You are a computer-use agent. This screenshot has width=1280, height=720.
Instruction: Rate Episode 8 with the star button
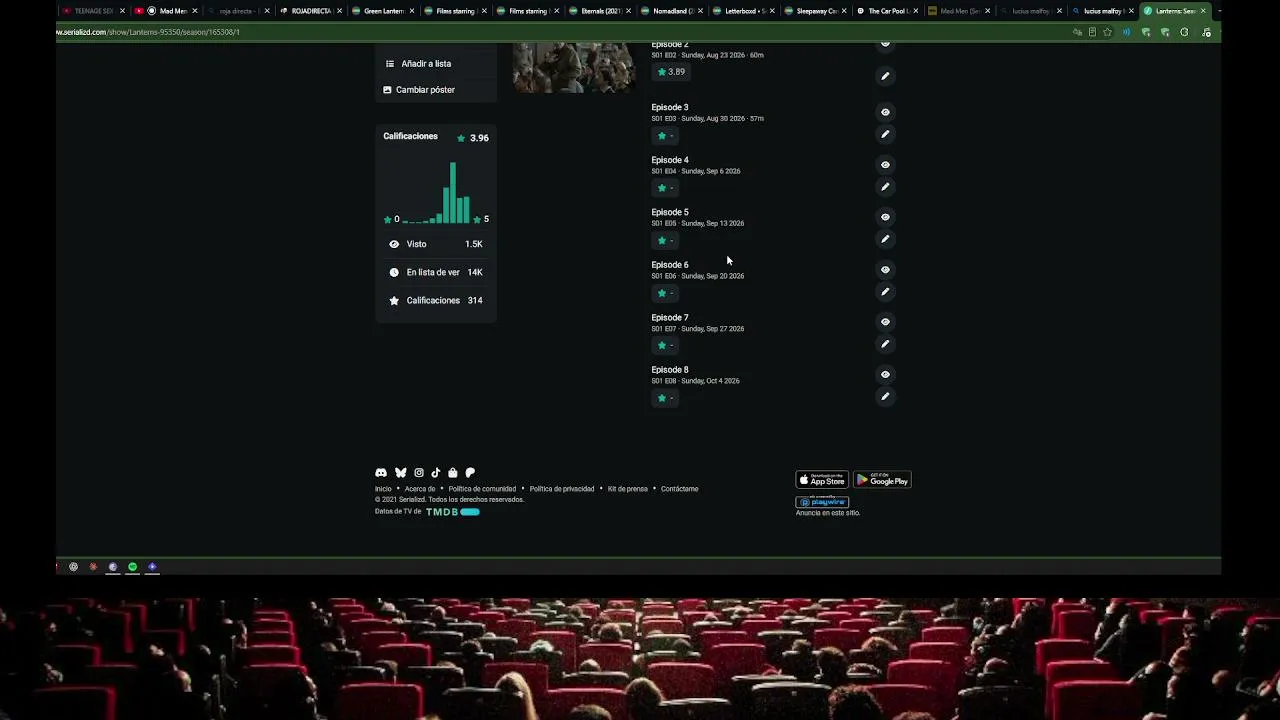point(665,398)
